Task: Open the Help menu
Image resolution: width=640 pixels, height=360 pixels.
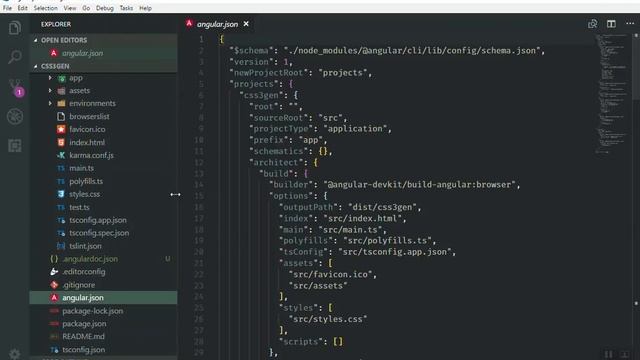Action: click(145, 8)
